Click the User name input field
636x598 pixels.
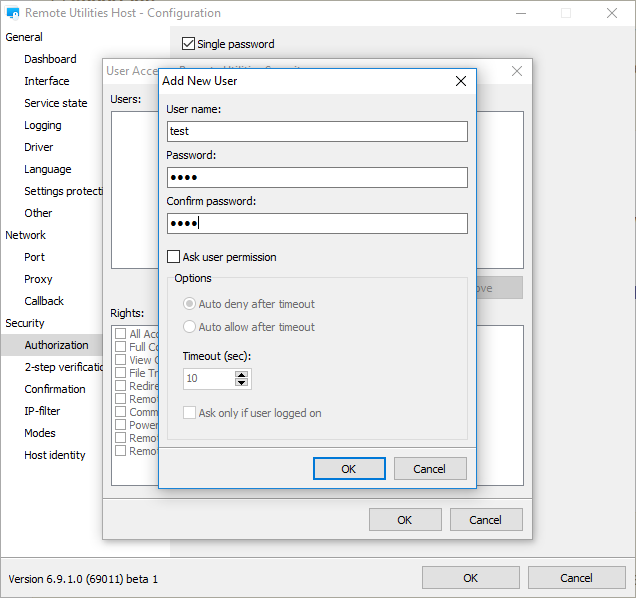pos(317,131)
